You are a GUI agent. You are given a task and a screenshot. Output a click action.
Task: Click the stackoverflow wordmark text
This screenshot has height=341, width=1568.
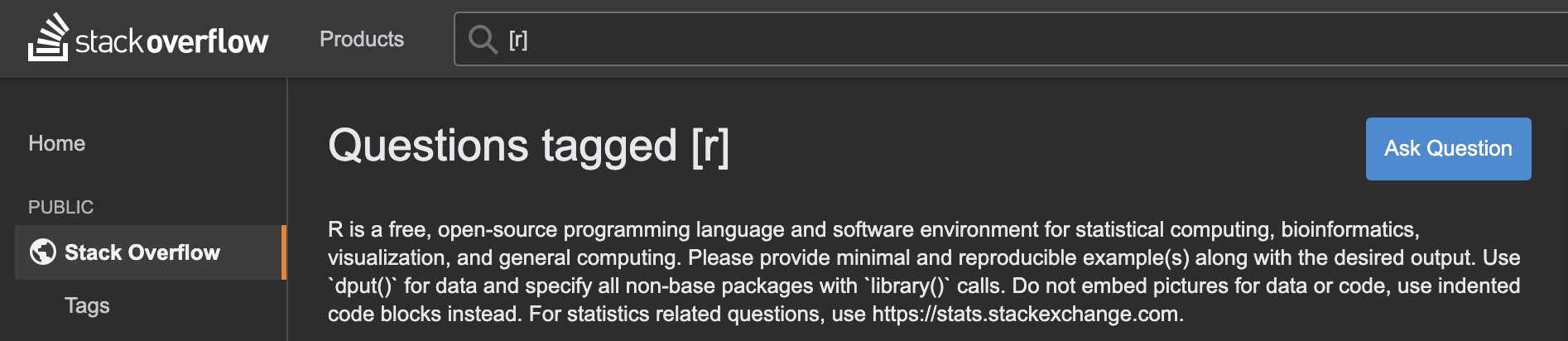click(x=172, y=41)
